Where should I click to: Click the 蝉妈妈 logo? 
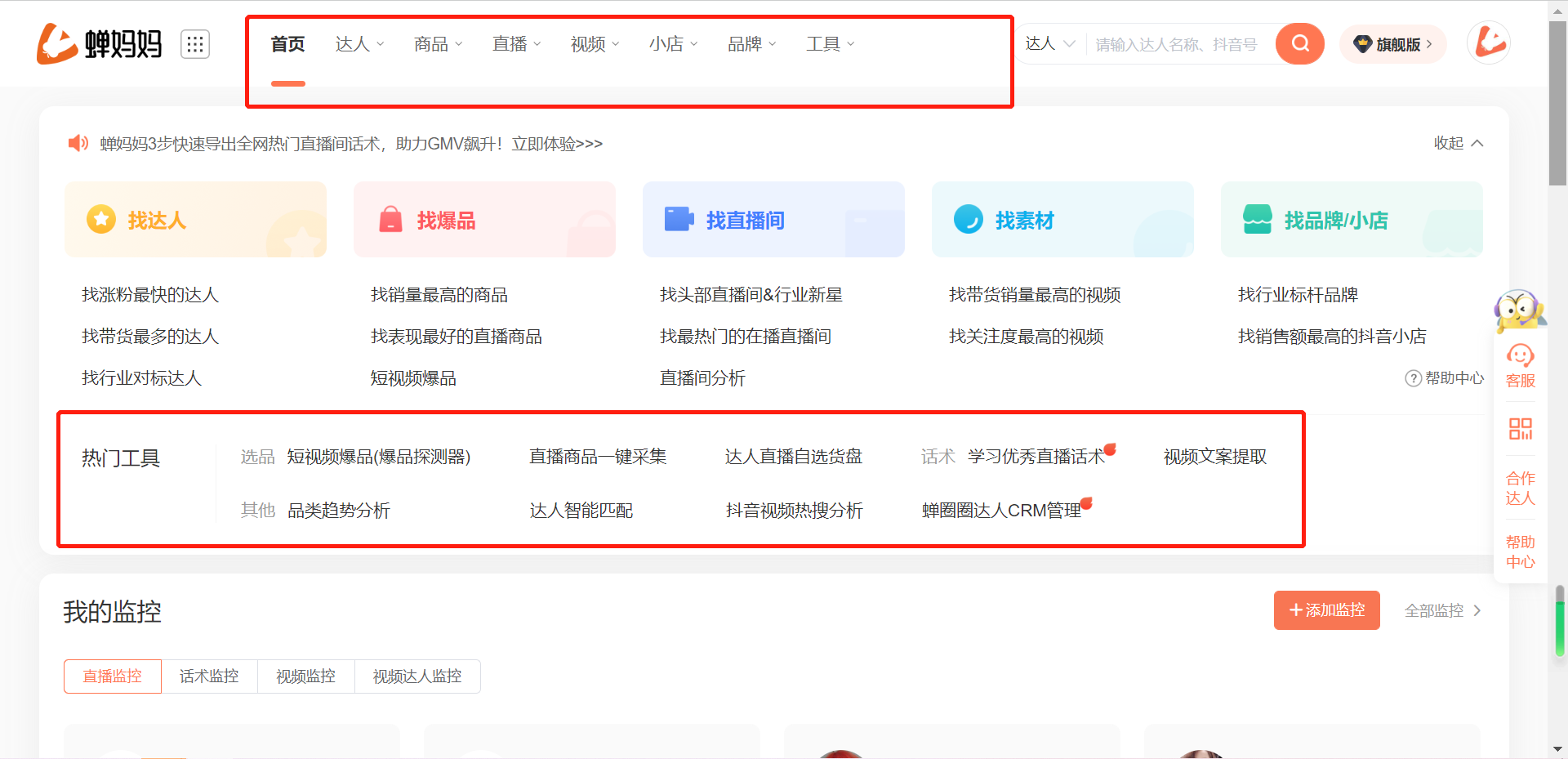click(x=99, y=43)
